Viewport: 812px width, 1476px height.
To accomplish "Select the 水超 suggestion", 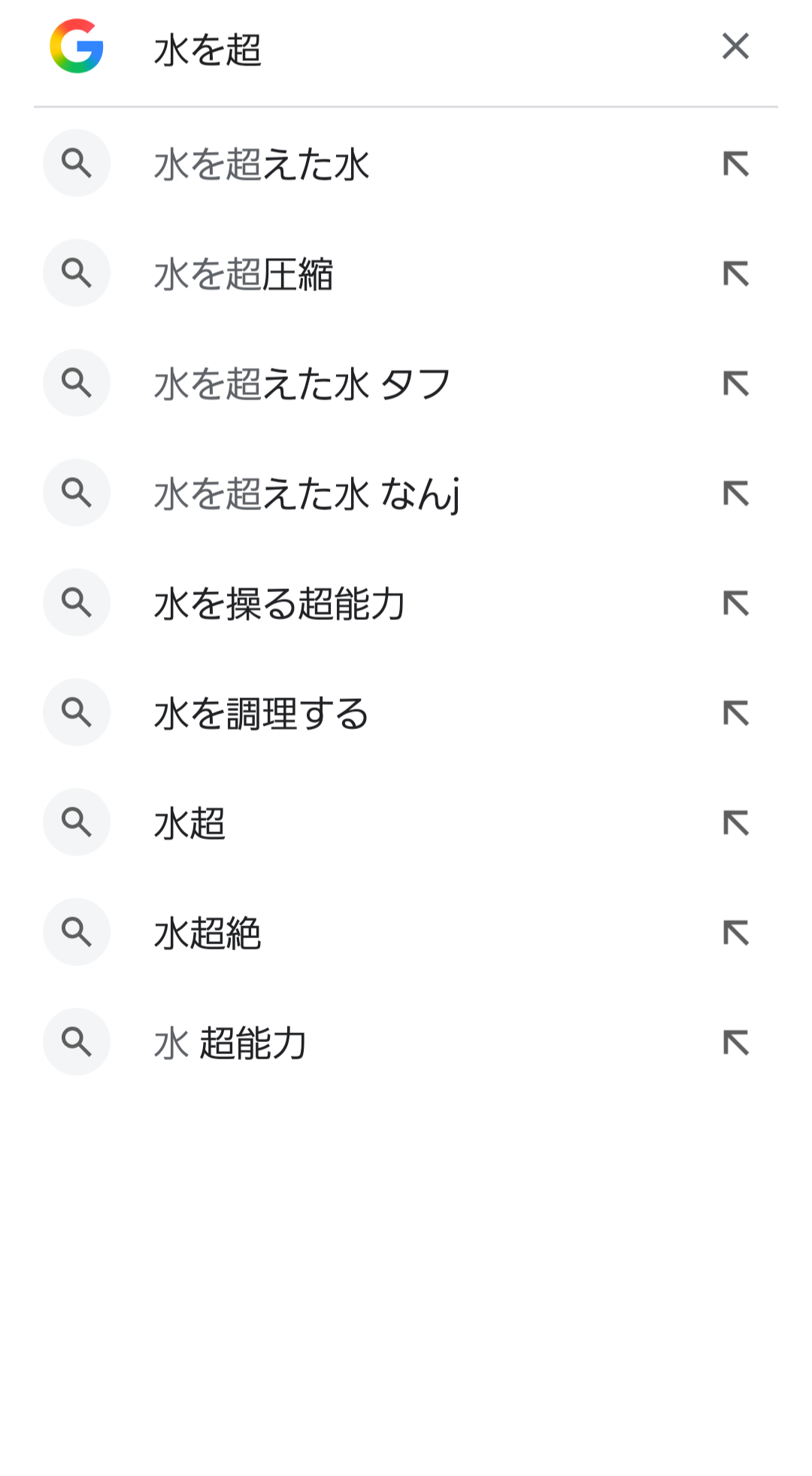I will click(190, 824).
